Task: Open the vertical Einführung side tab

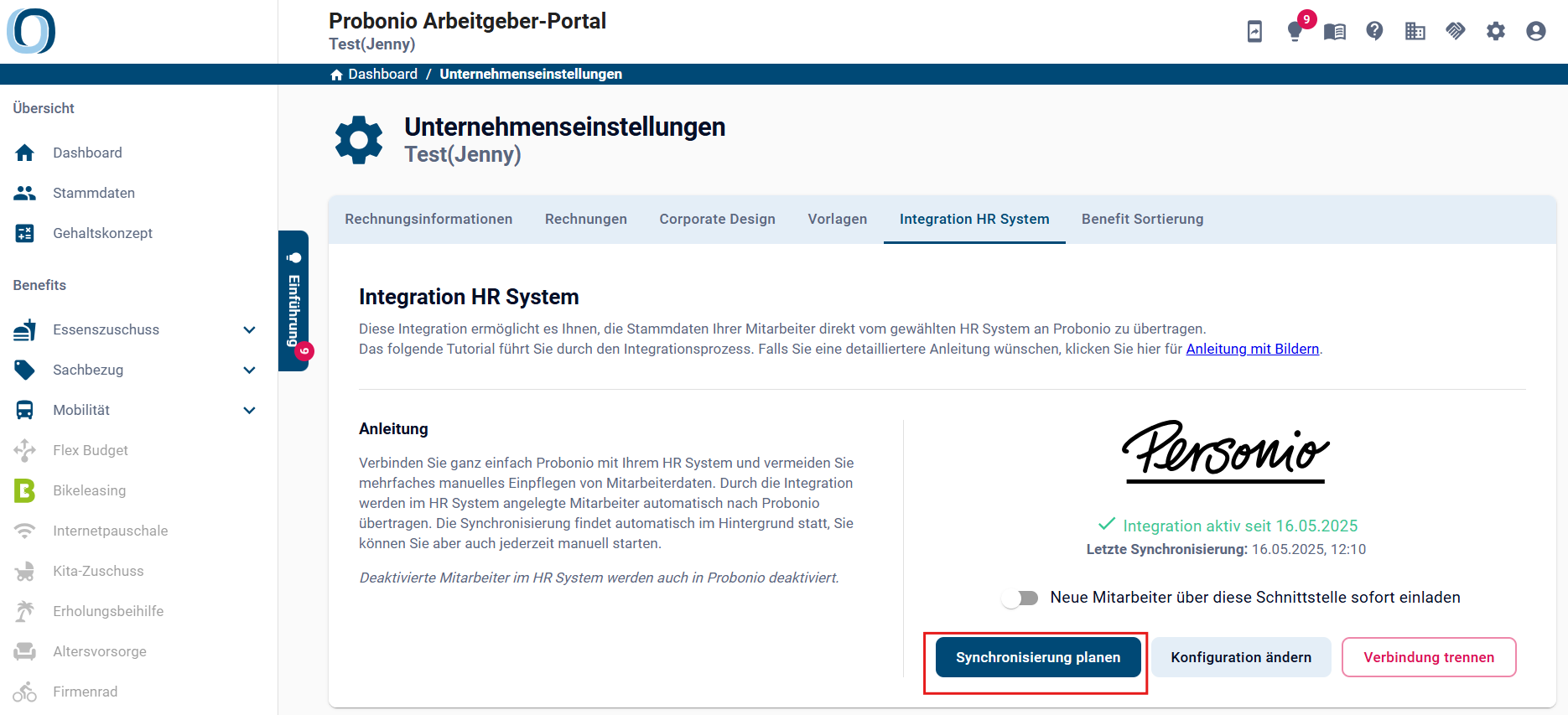Action: (293, 301)
